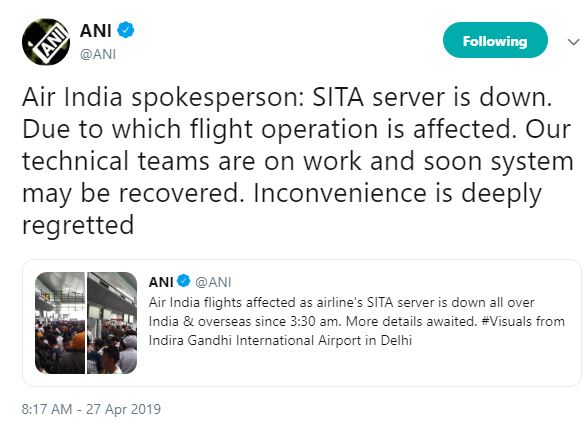Click the word 'regretted' ending the tweet
The width and height of the screenshot is (585, 424).
[x=78, y=225]
